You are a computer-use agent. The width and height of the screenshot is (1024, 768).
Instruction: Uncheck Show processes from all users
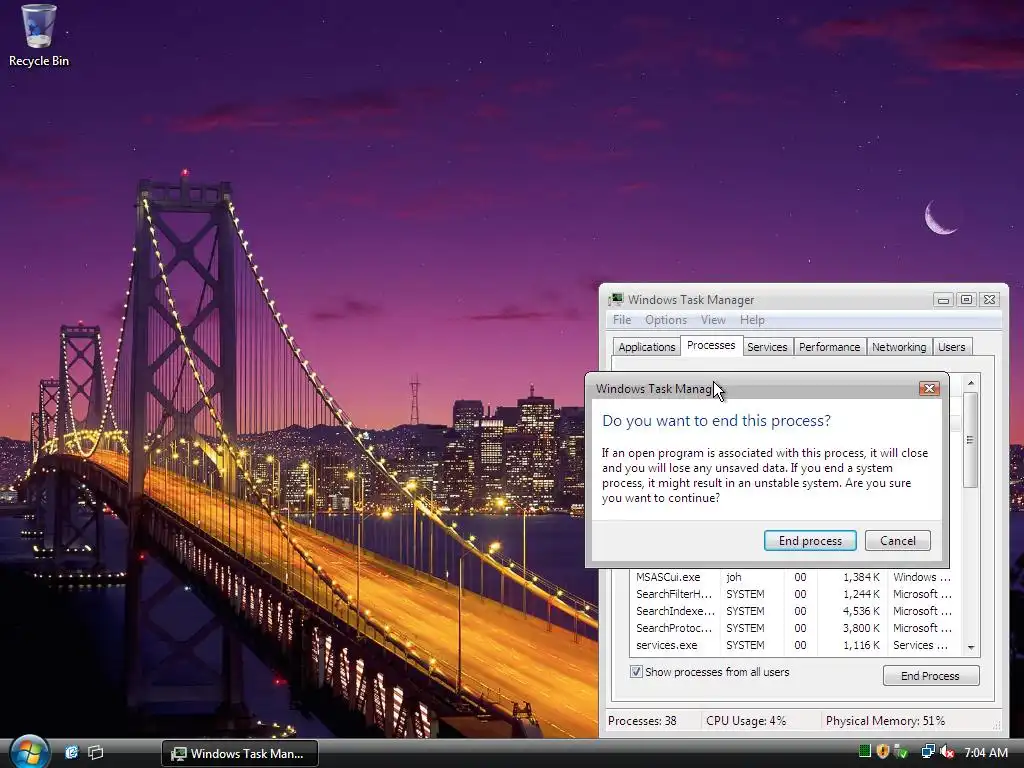(x=635, y=672)
